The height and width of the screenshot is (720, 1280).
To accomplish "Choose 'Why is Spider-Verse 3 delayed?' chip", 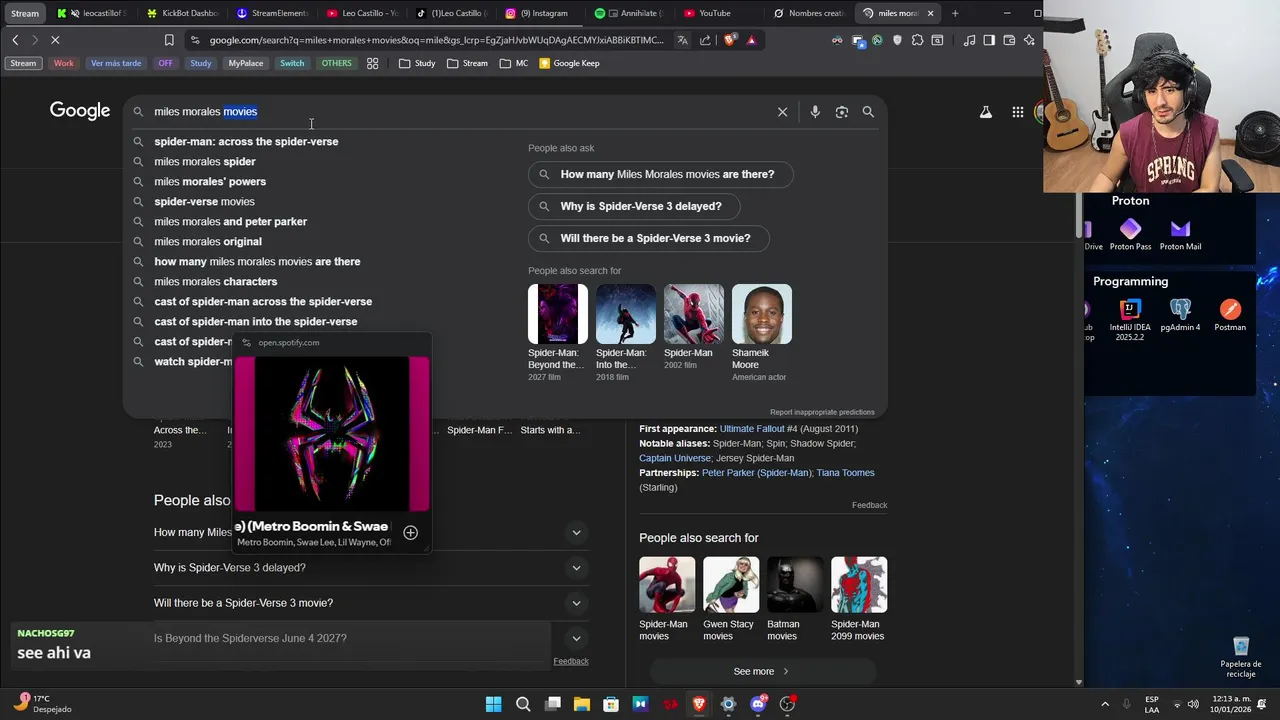I will pos(634,206).
